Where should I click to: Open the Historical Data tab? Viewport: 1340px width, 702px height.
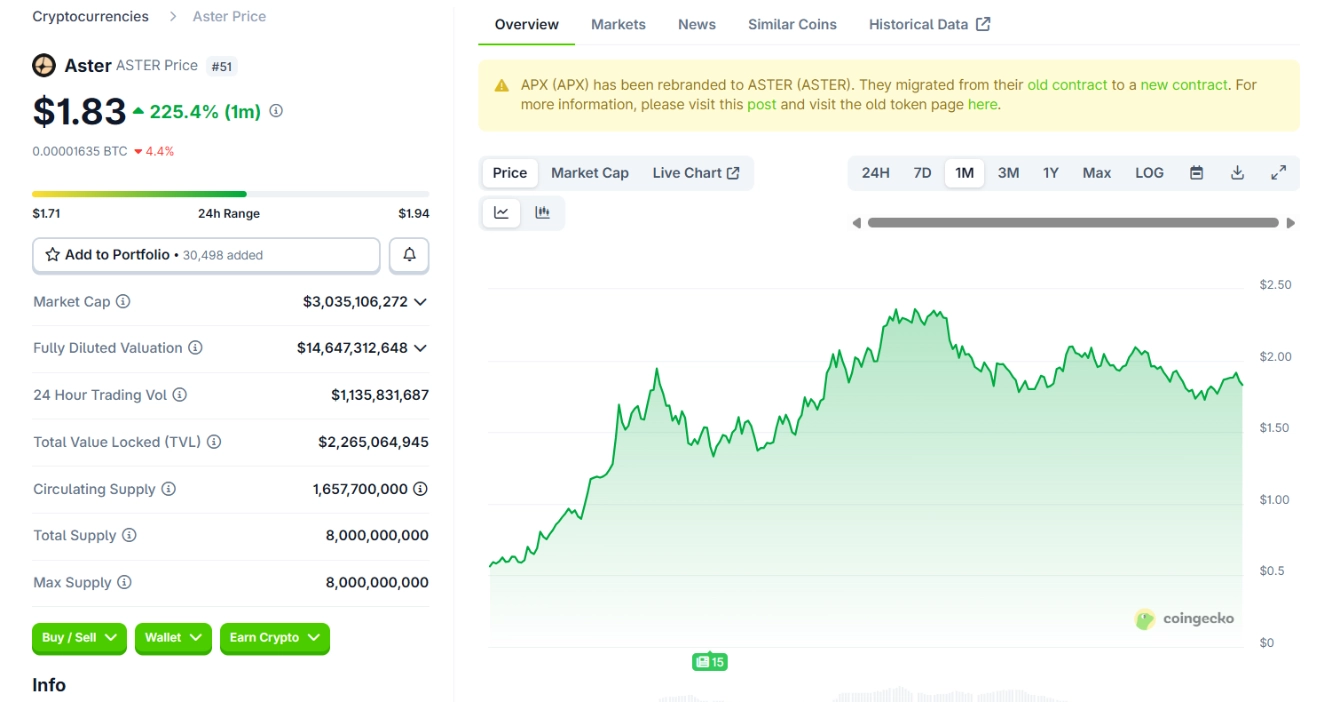pyautogui.click(x=929, y=24)
